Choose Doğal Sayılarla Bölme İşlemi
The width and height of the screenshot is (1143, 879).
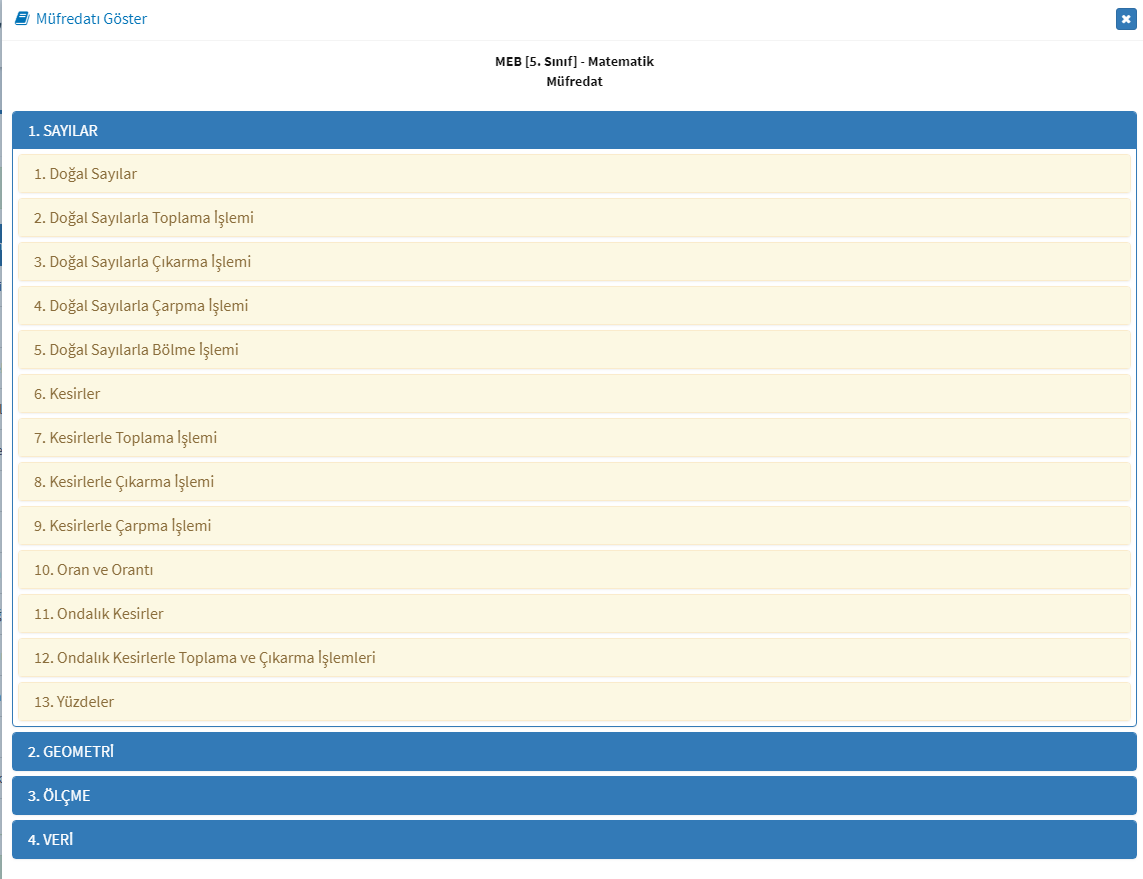[574, 350]
